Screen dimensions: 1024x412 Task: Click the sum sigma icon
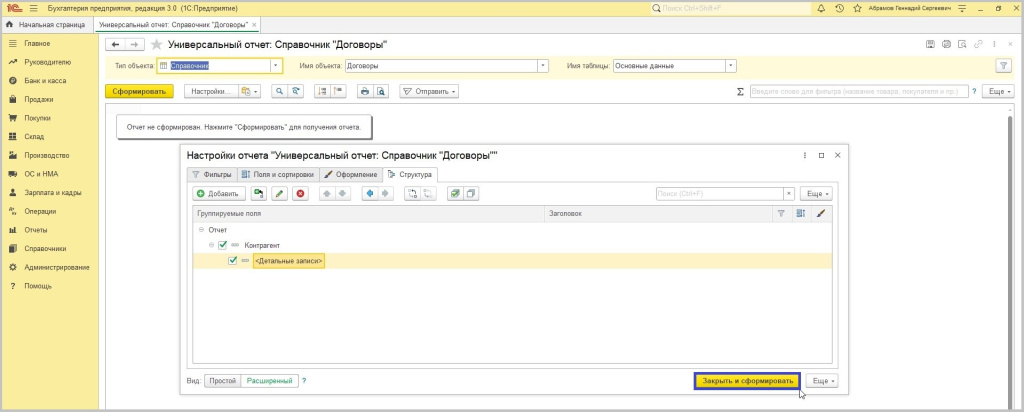click(x=740, y=91)
